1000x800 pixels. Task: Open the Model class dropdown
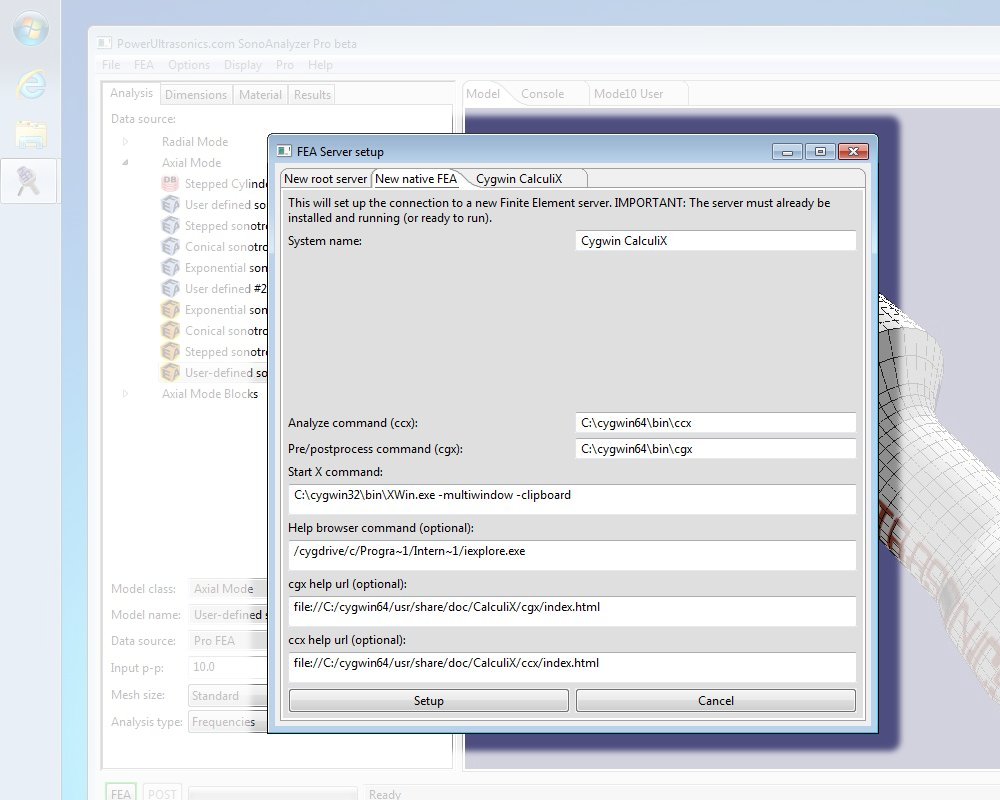228,589
